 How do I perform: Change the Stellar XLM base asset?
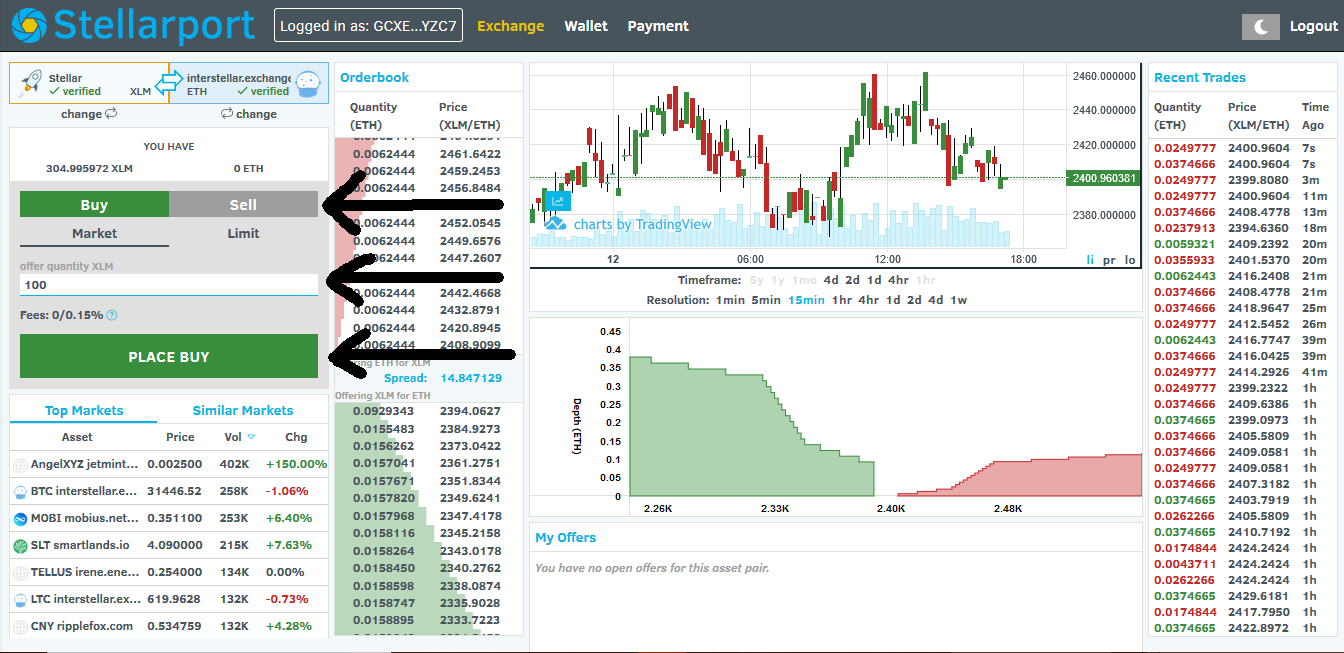click(x=89, y=114)
